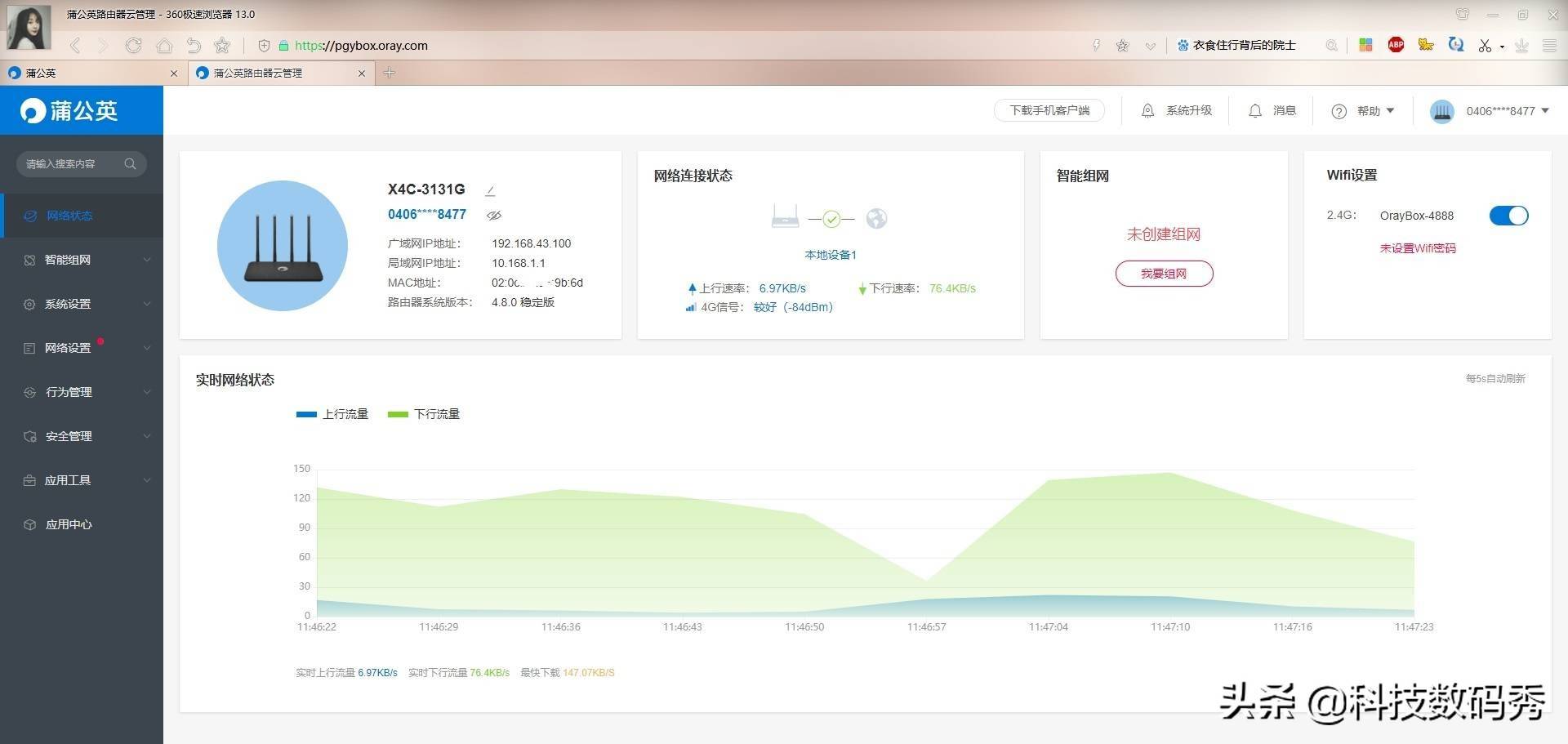The width and height of the screenshot is (1568, 744).
Task: Expand 安全管理 sidebar menu
Action: click(x=82, y=436)
